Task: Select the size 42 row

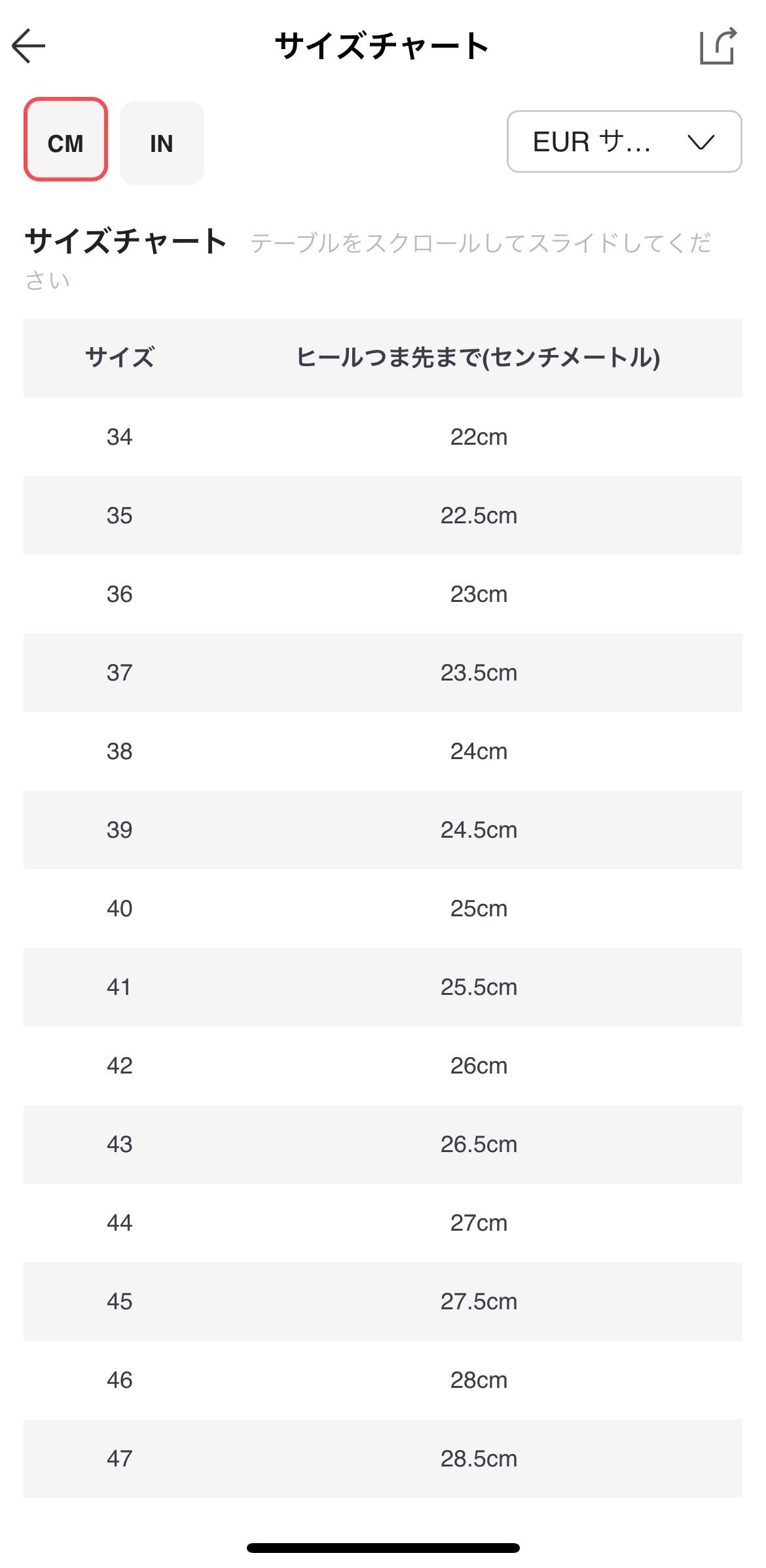Action: 383,1066
